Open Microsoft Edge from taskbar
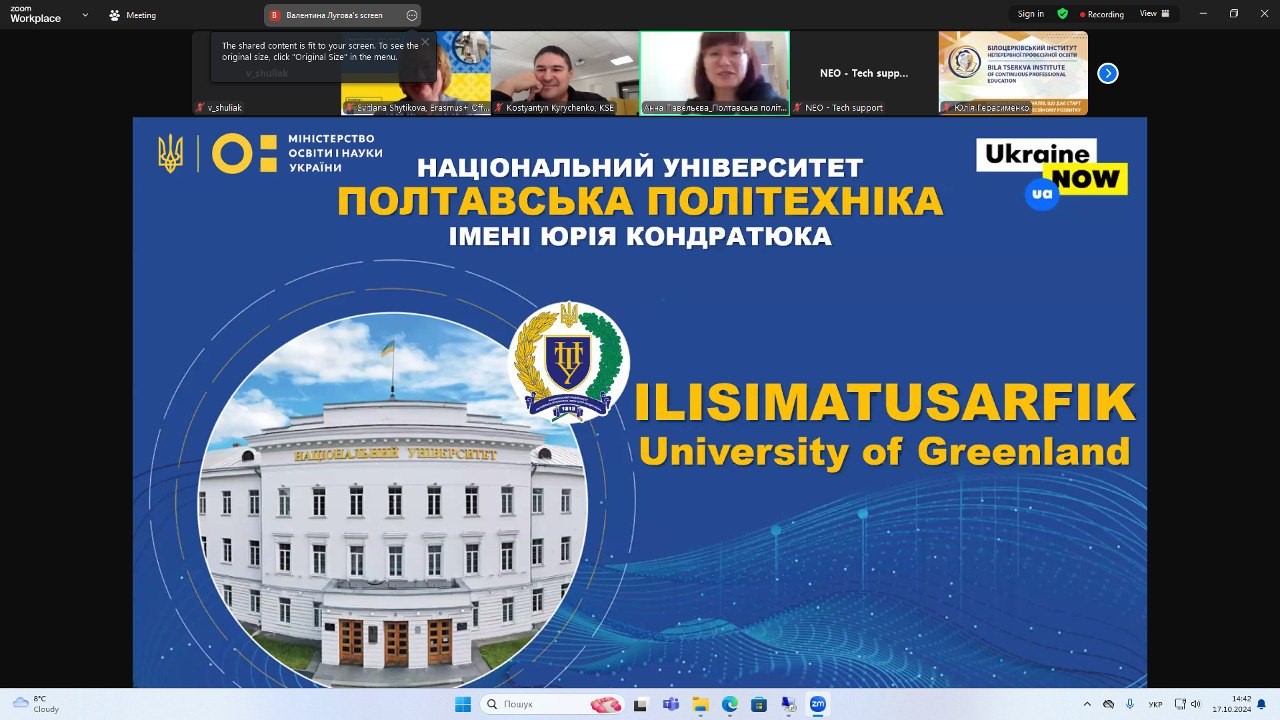 [730, 704]
